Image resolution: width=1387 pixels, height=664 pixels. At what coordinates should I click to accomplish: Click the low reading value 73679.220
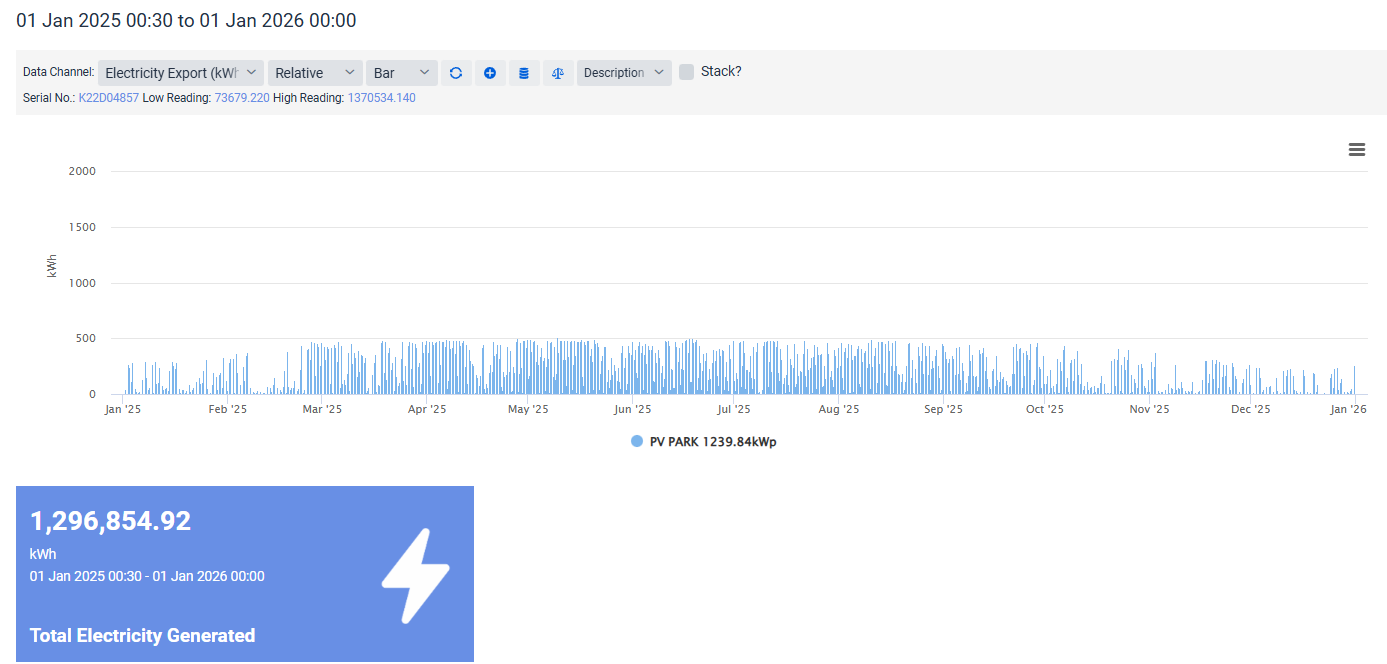[241, 98]
